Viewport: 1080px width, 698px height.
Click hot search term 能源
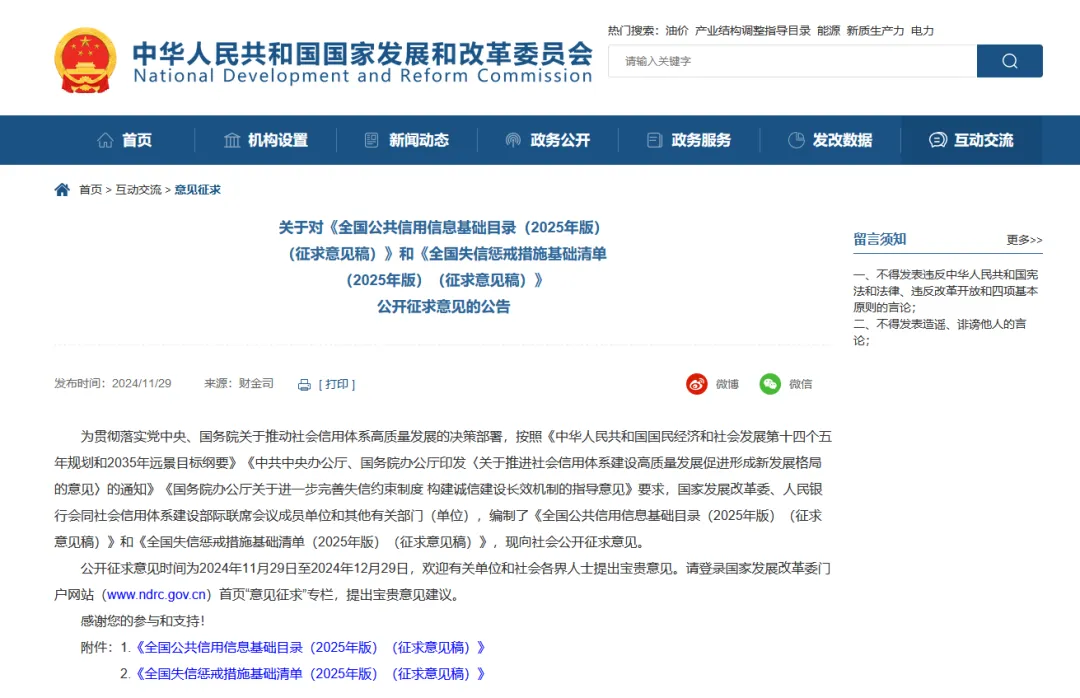coord(829,30)
